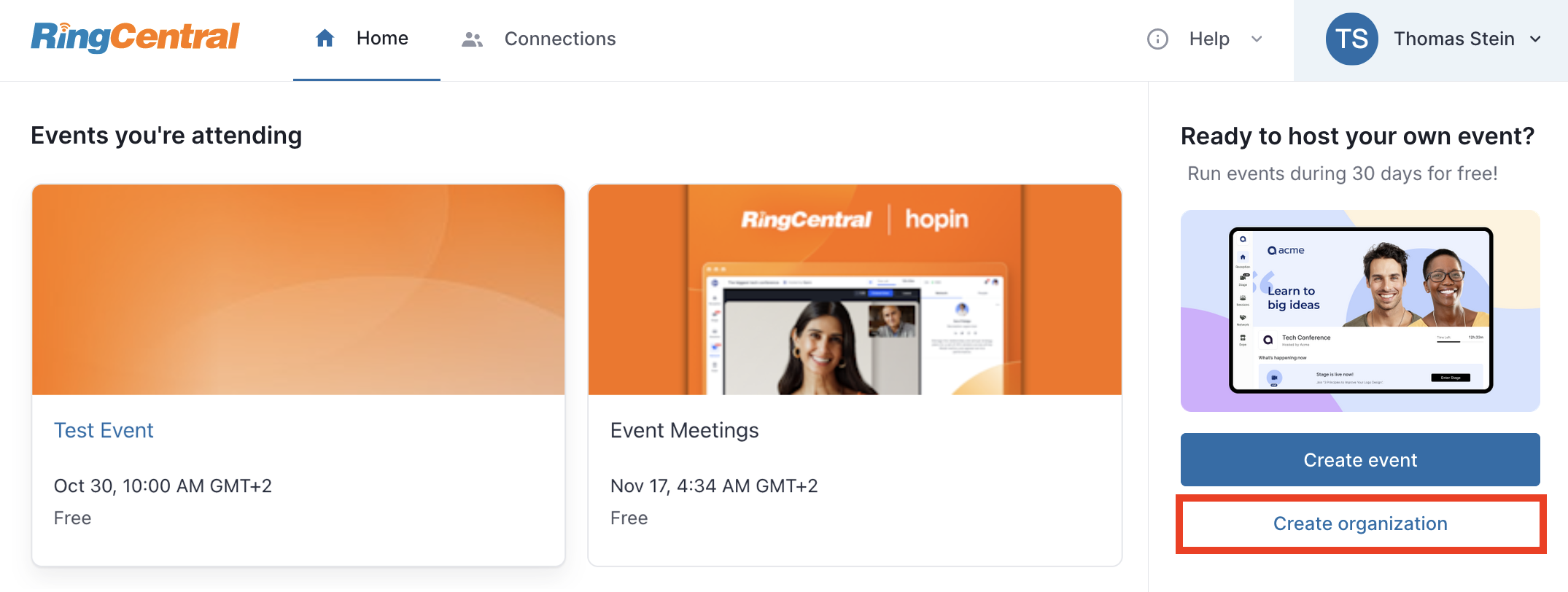
Task: Click the Free label under Event Meetings
Action: click(629, 518)
